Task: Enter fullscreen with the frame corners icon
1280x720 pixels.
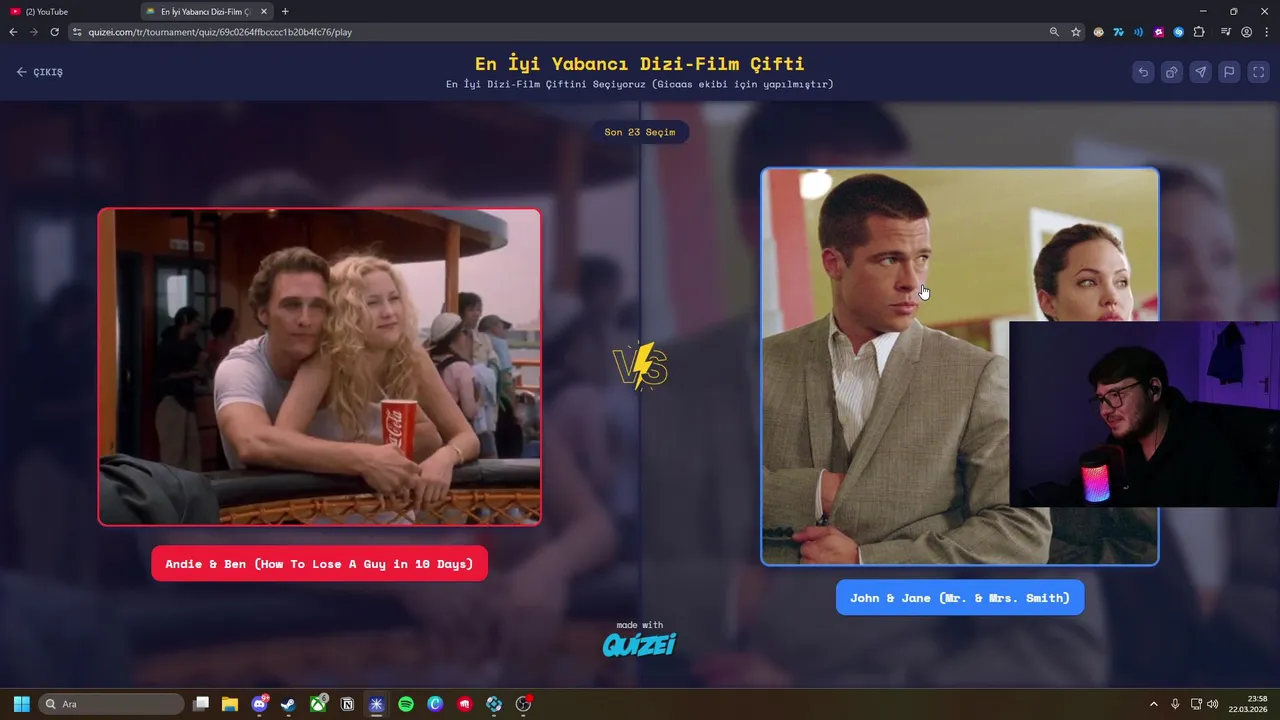Action: tap(1259, 72)
